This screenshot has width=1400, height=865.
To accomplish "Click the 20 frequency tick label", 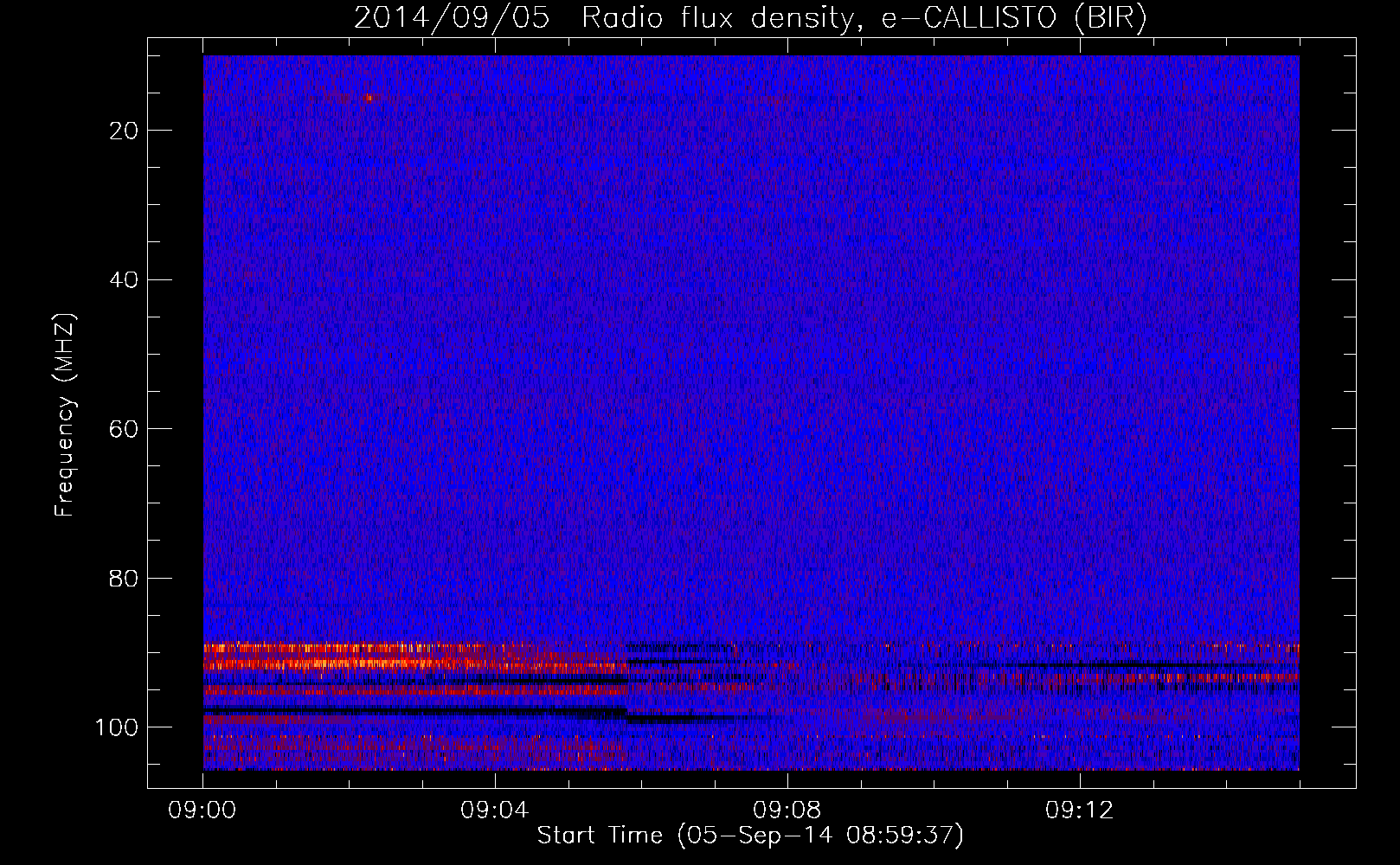I will point(125,131).
